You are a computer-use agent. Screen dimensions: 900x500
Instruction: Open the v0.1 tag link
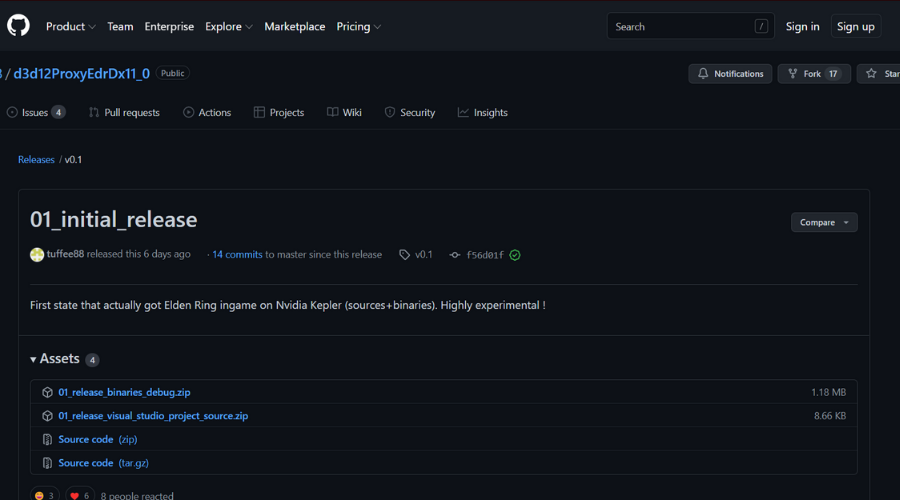coord(424,254)
